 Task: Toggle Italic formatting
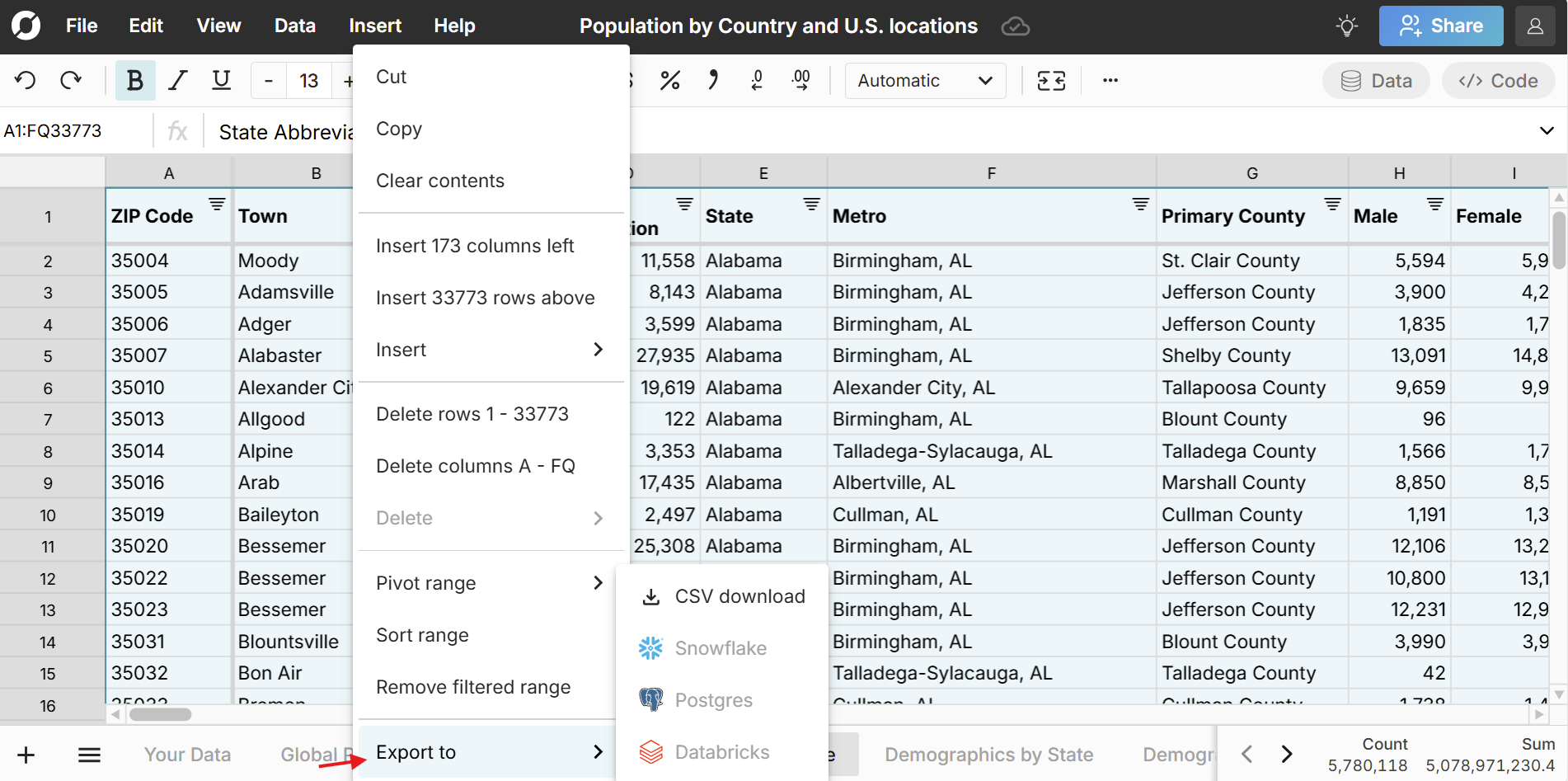(x=177, y=80)
